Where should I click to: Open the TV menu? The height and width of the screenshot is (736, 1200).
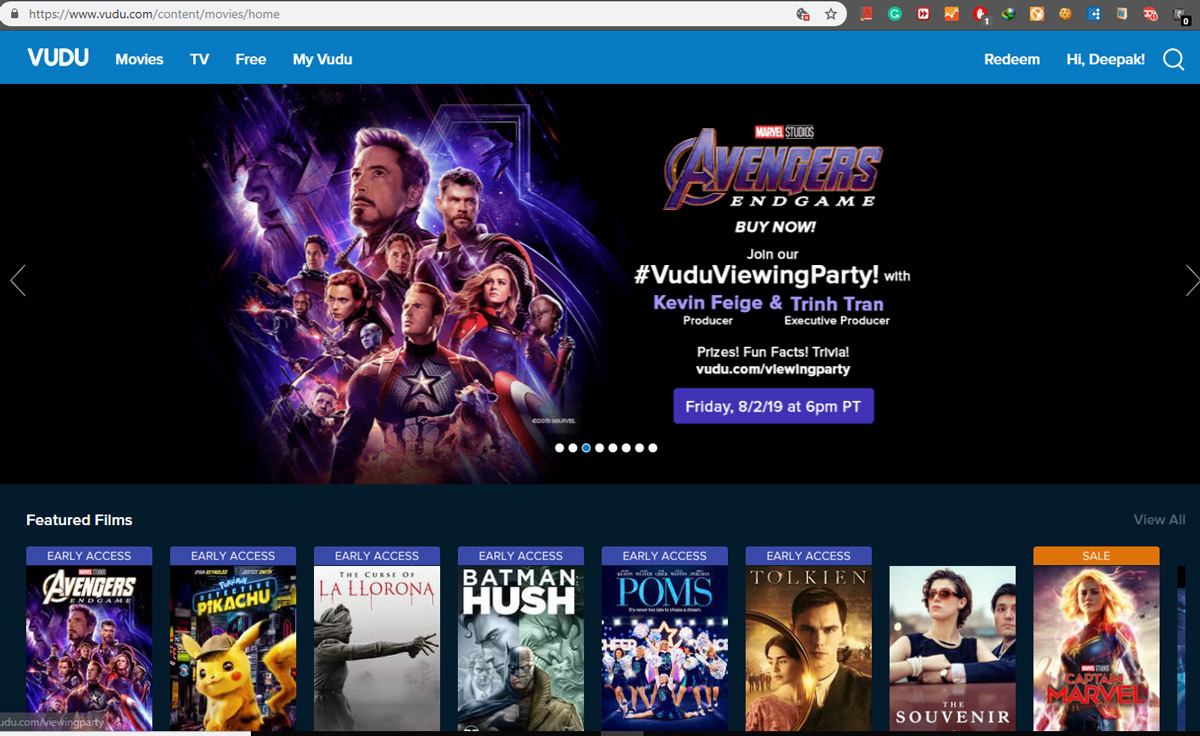[200, 59]
